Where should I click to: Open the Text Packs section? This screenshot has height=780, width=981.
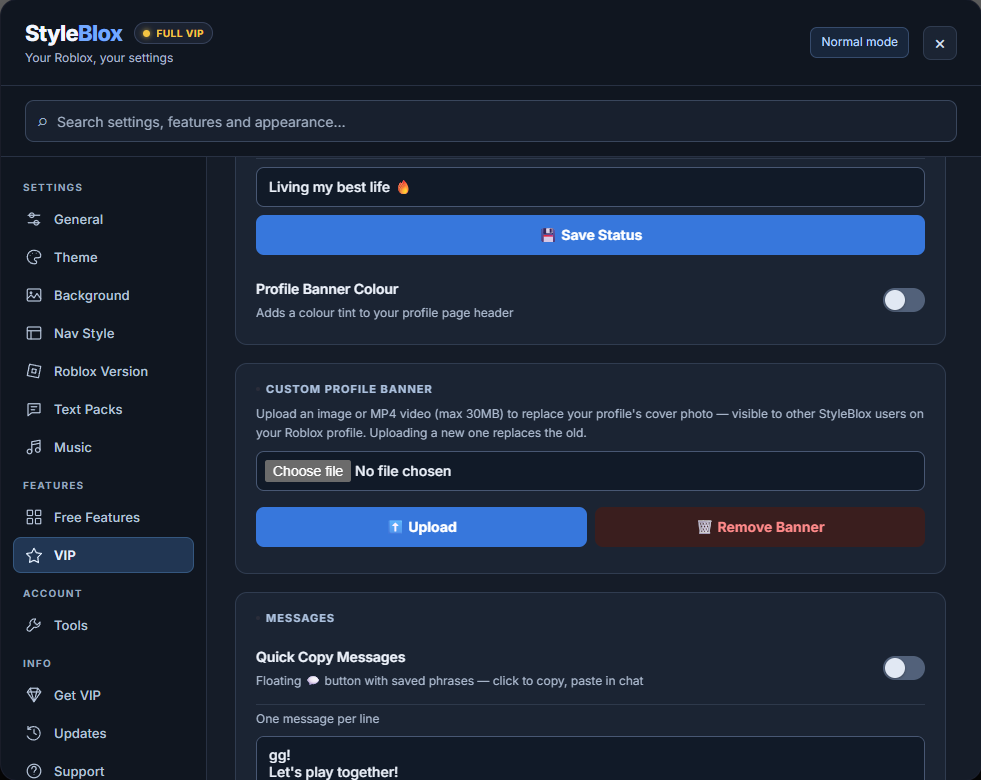point(103,409)
